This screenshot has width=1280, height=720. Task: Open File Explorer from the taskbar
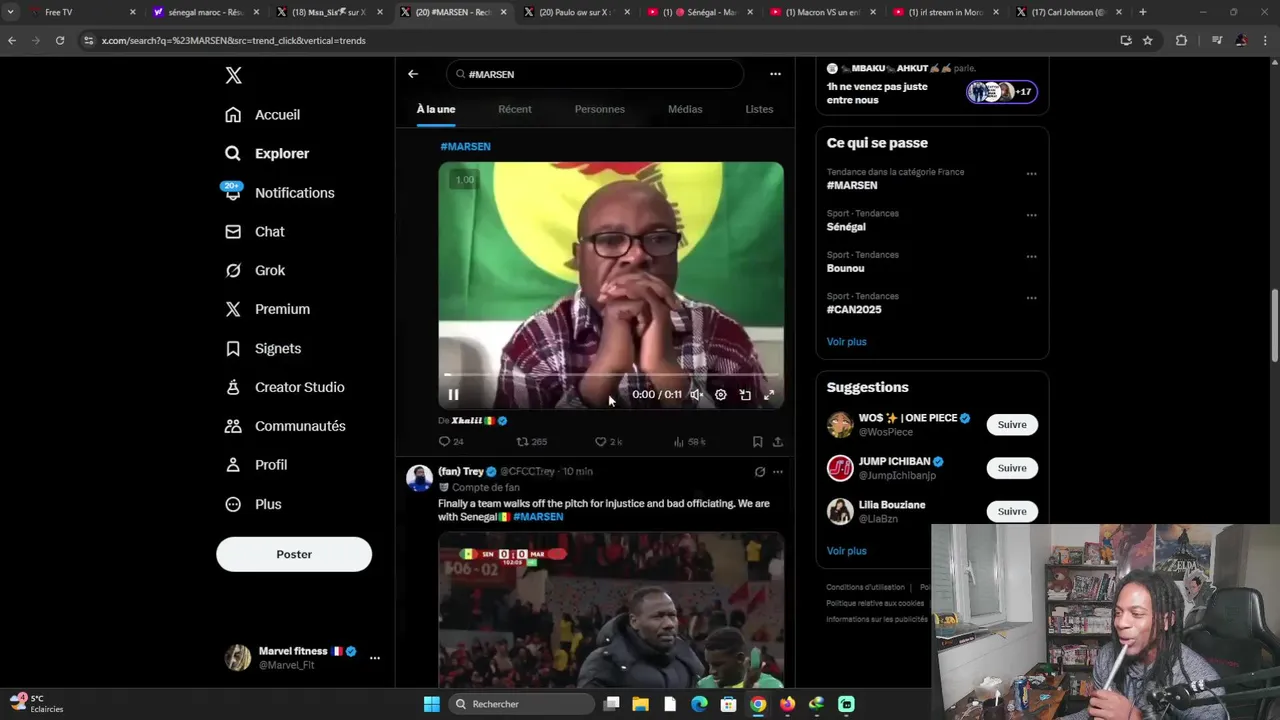coord(640,704)
